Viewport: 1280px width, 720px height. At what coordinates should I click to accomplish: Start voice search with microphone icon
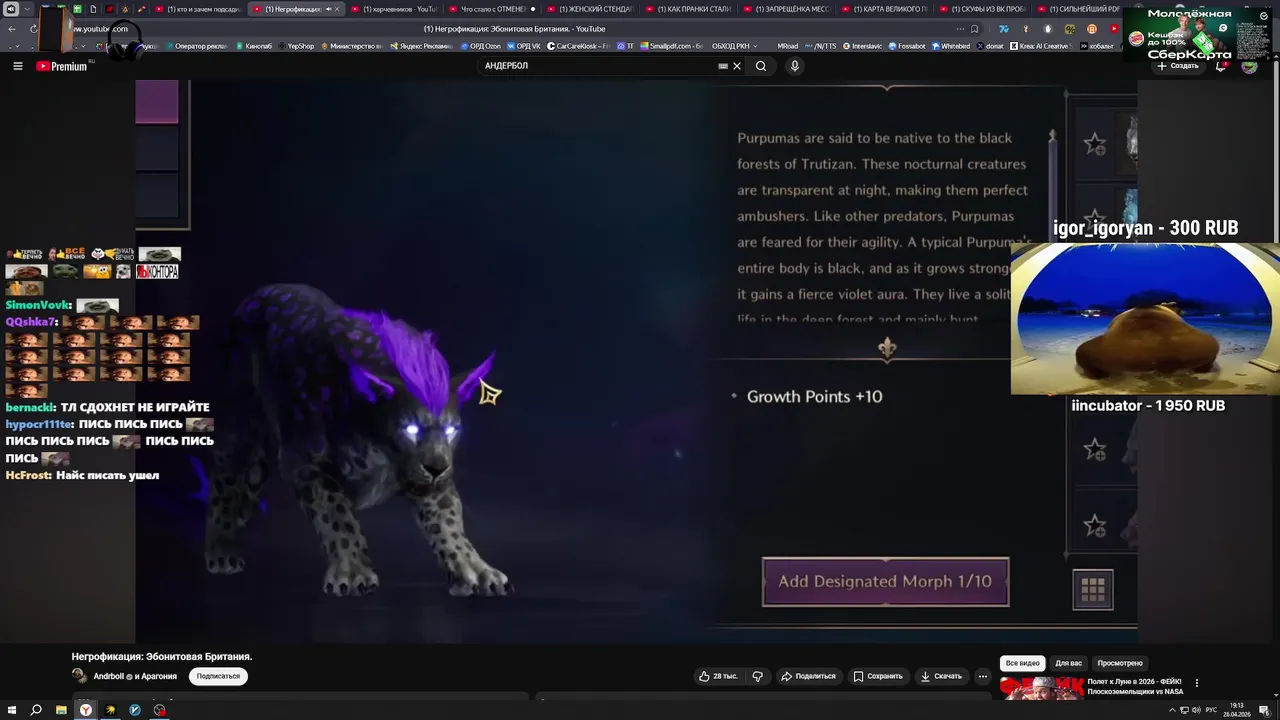point(795,66)
